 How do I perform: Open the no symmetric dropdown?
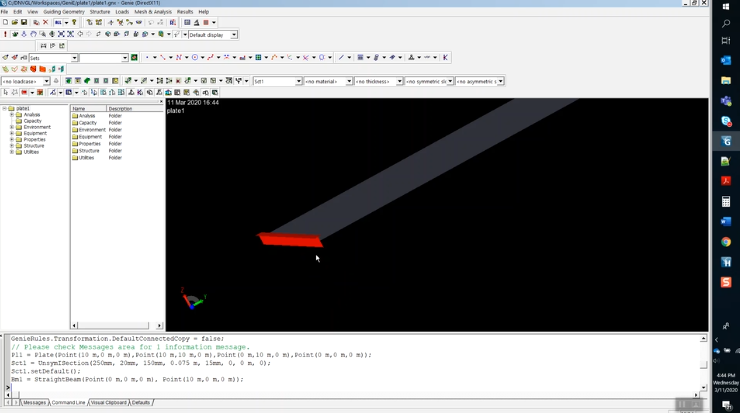450,81
